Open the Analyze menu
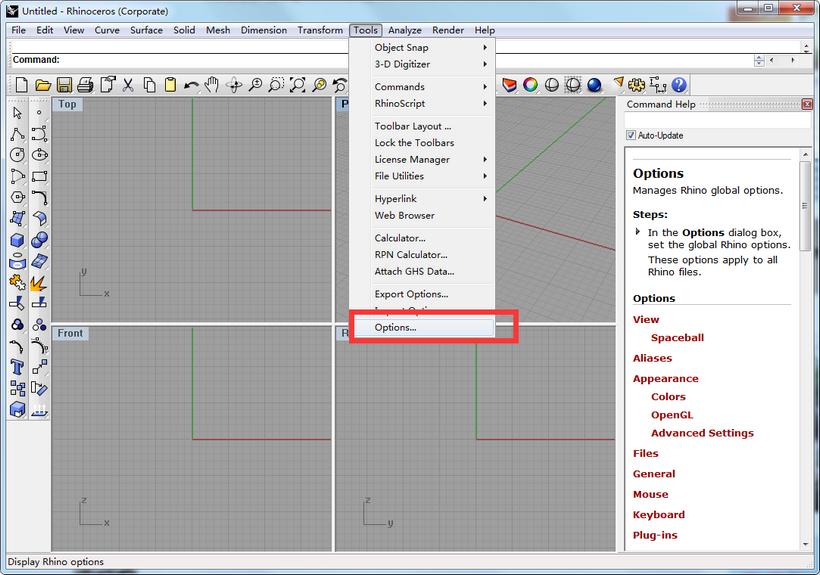The height and width of the screenshot is (575, 820). [x=404, y=30]
